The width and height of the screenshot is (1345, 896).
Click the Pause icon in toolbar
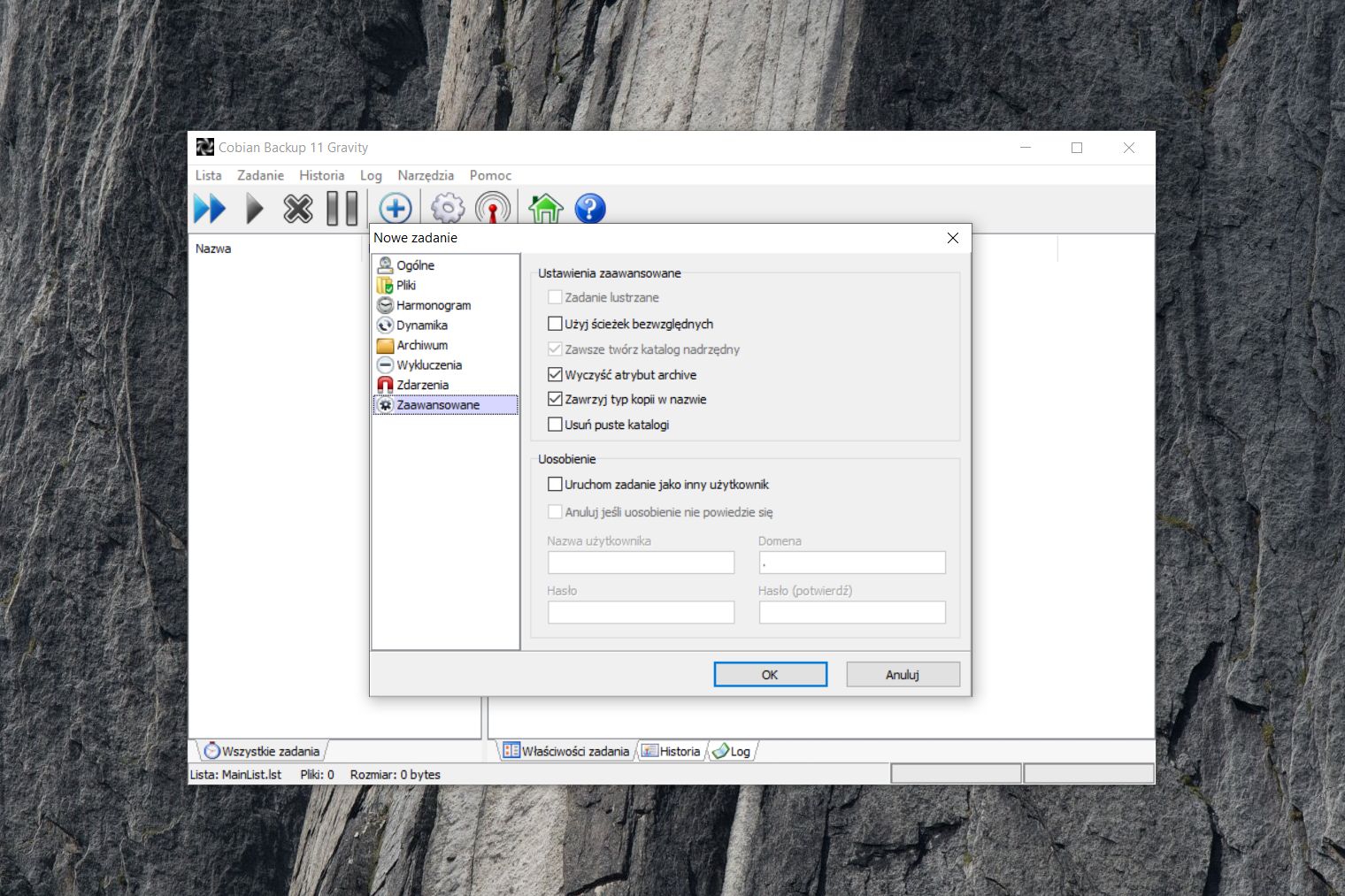tap(342, 209)
